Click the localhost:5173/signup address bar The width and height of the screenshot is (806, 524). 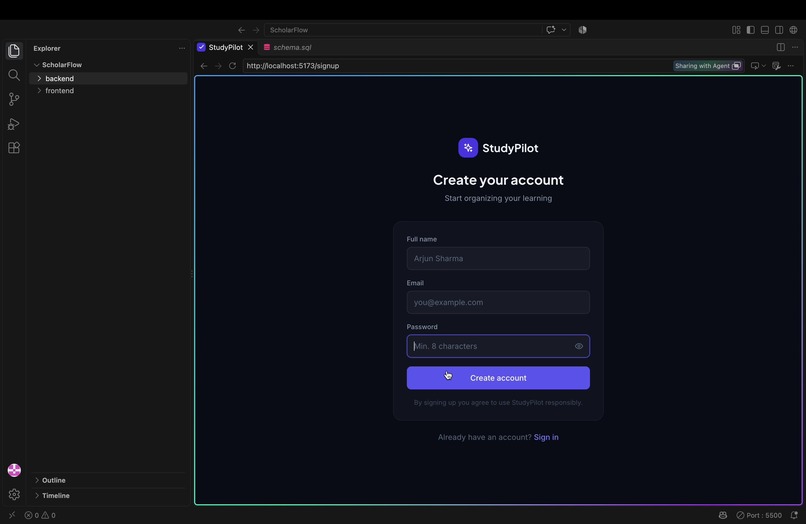(457, 66)
